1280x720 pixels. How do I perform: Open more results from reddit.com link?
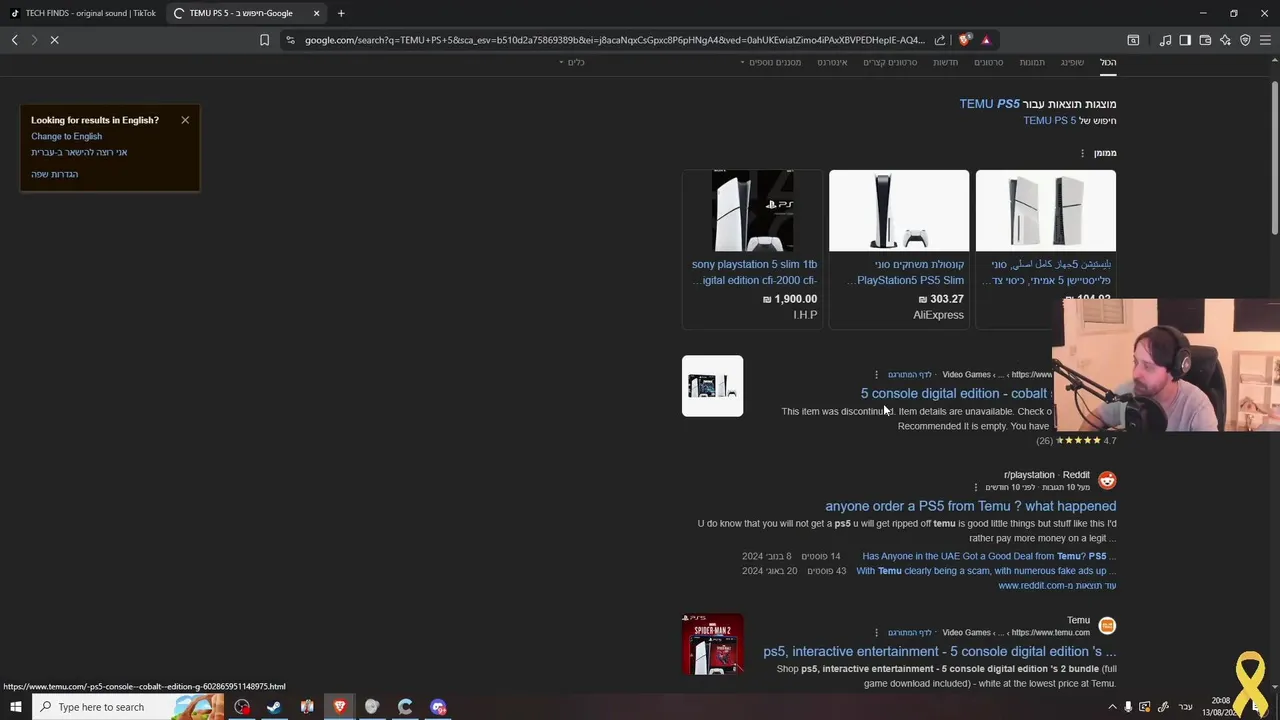click(x=1057, y=586)
